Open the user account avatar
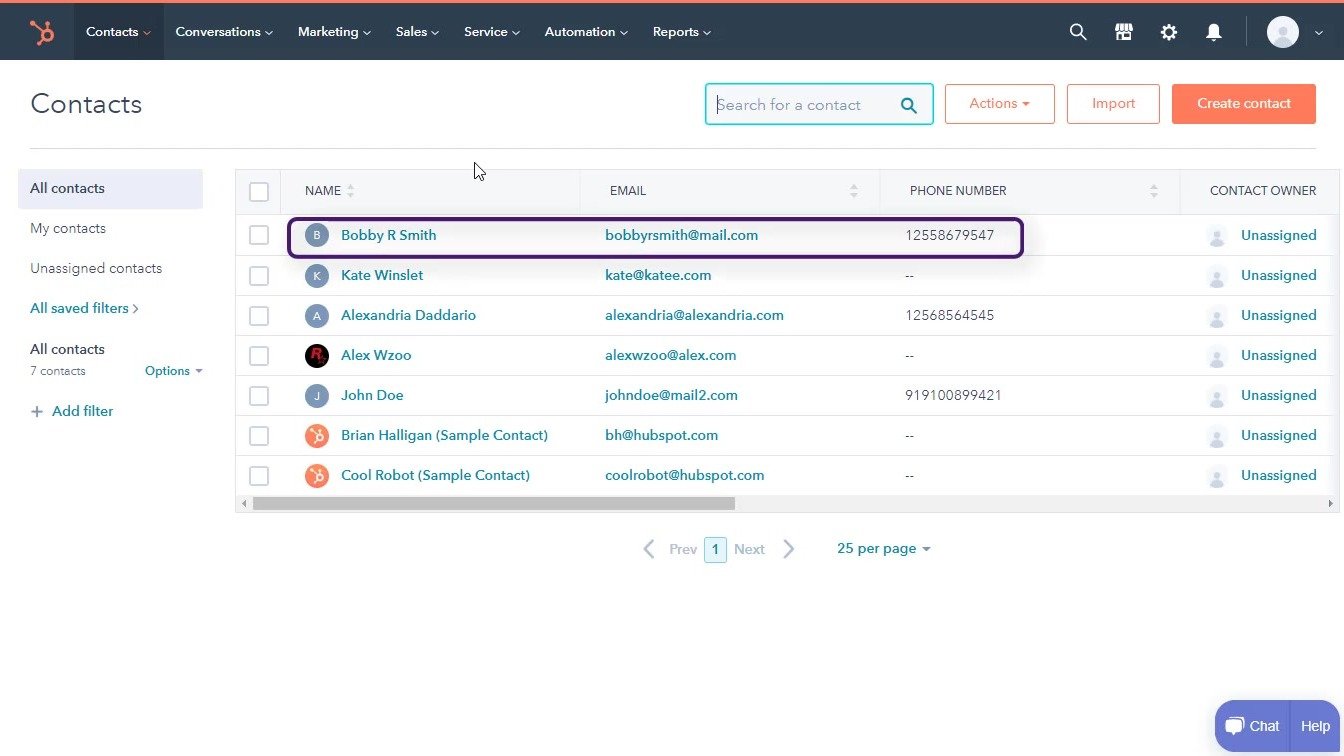1344x756 pixels. pos(1283,31)
